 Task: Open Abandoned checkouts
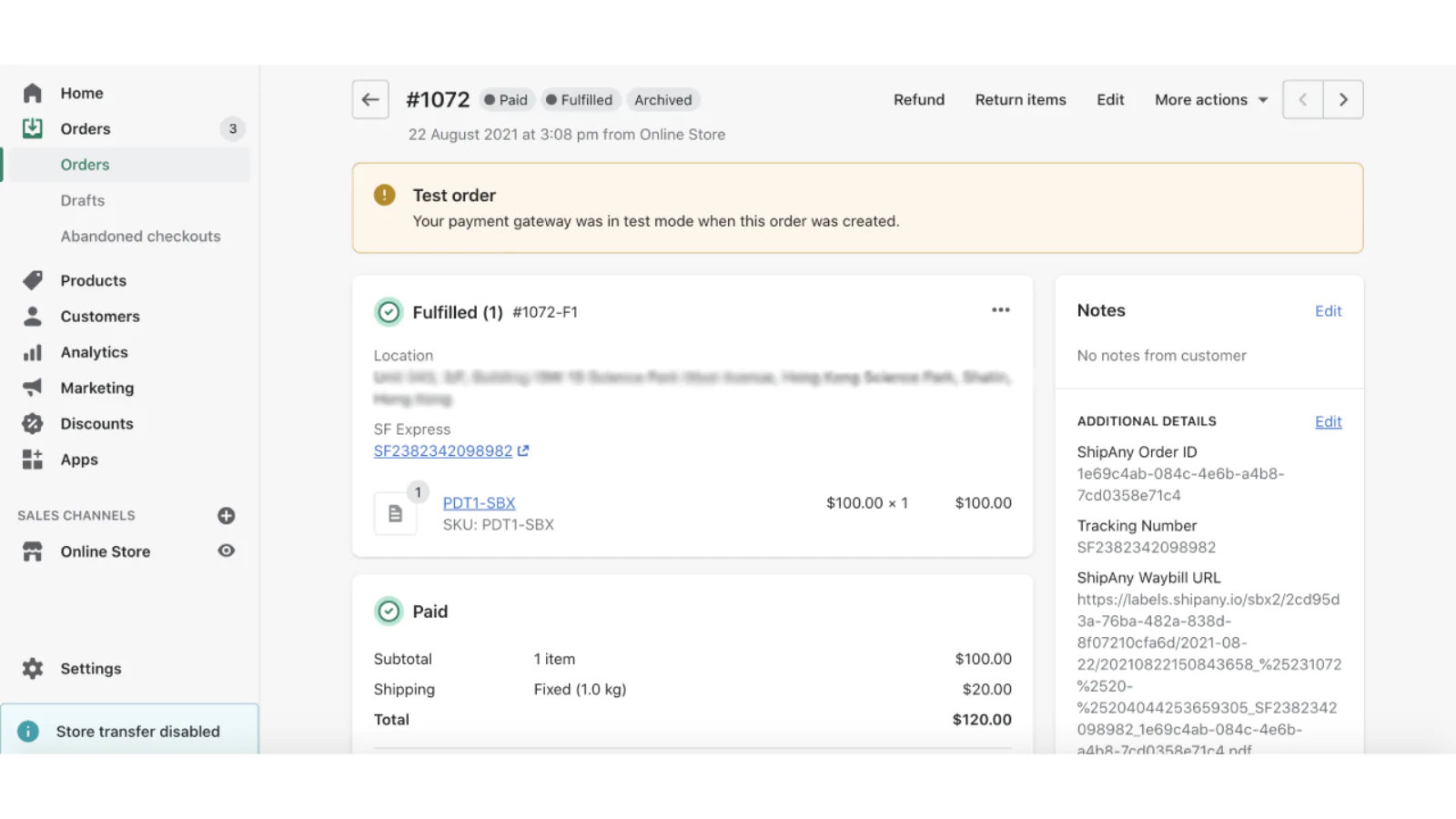(x=140, y=236)
